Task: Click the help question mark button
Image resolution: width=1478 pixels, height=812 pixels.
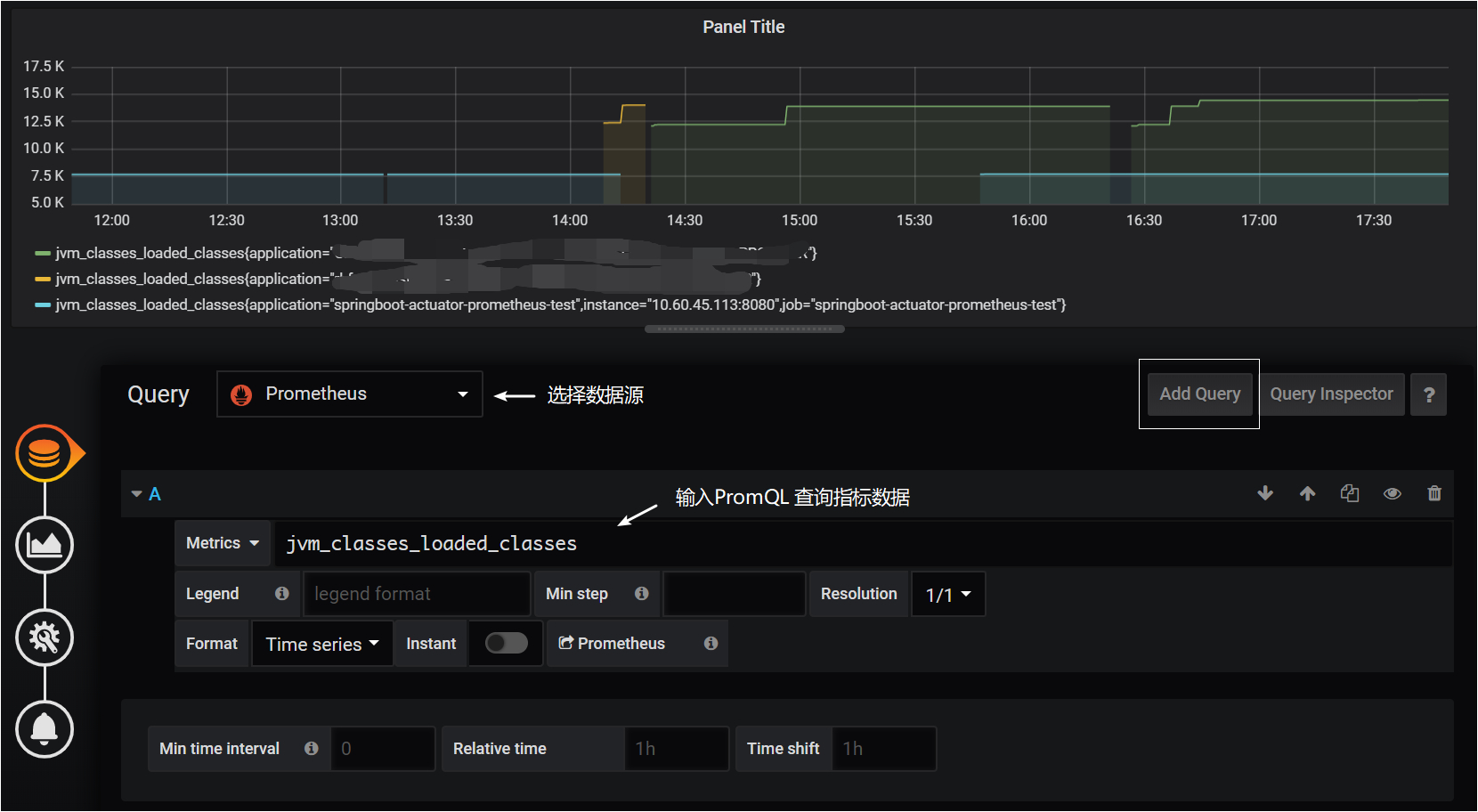Action: [1429, 394]
